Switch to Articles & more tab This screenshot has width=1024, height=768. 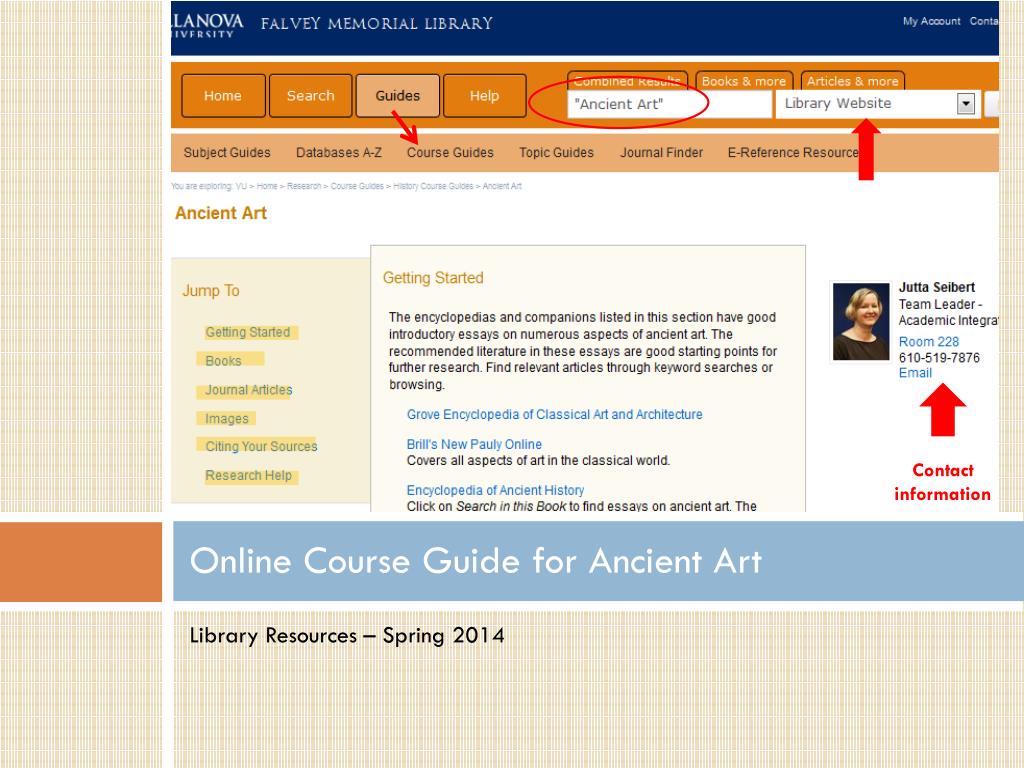852,81
